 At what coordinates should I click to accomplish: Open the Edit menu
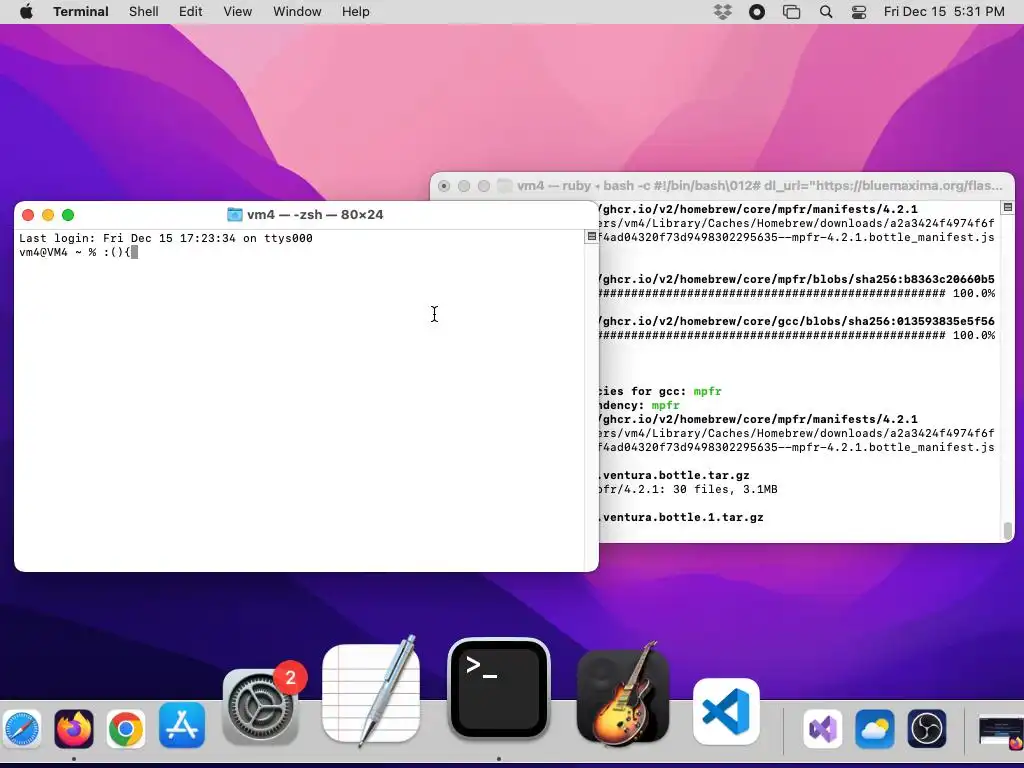point(191,12)
